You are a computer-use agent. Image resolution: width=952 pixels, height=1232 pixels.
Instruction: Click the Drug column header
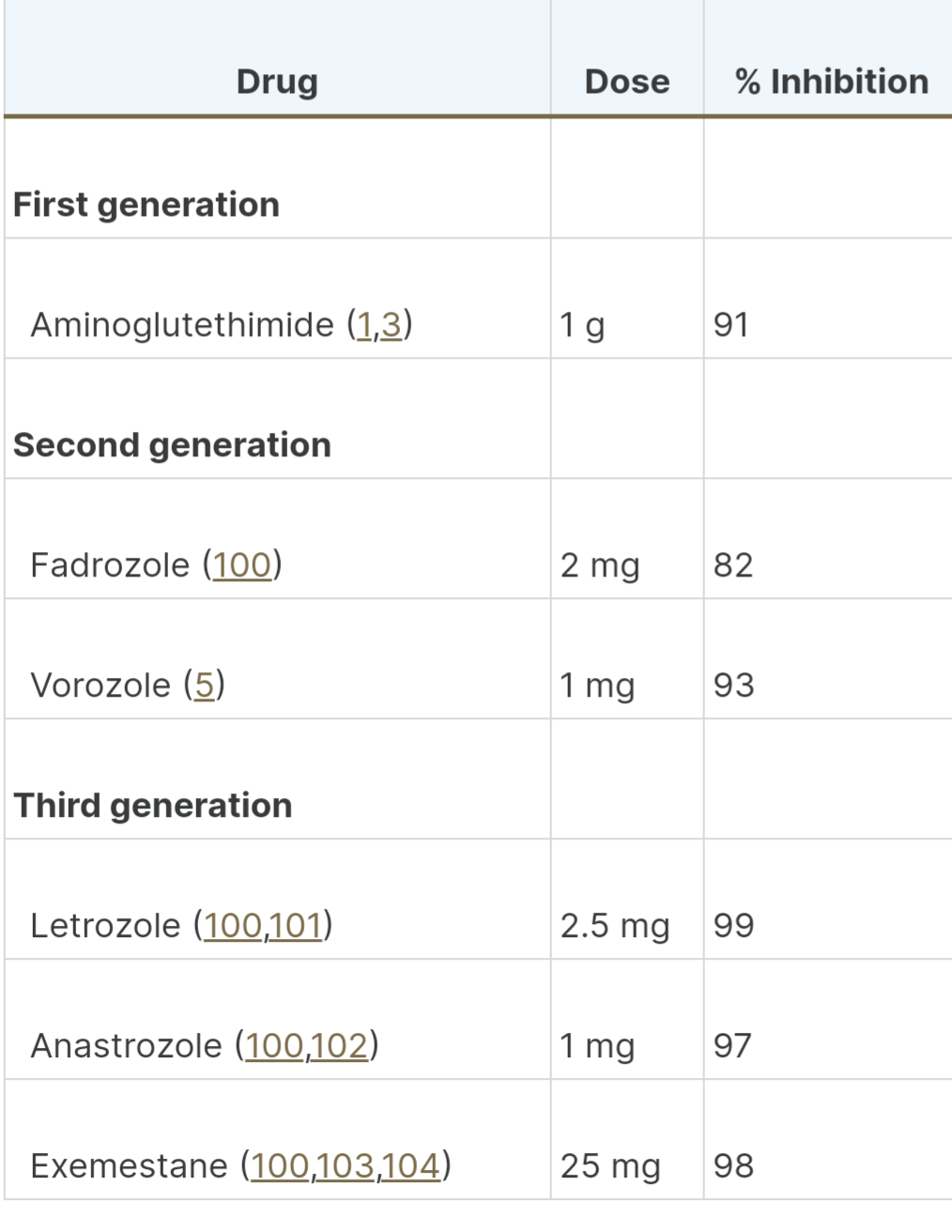click(x=277, y=83)
